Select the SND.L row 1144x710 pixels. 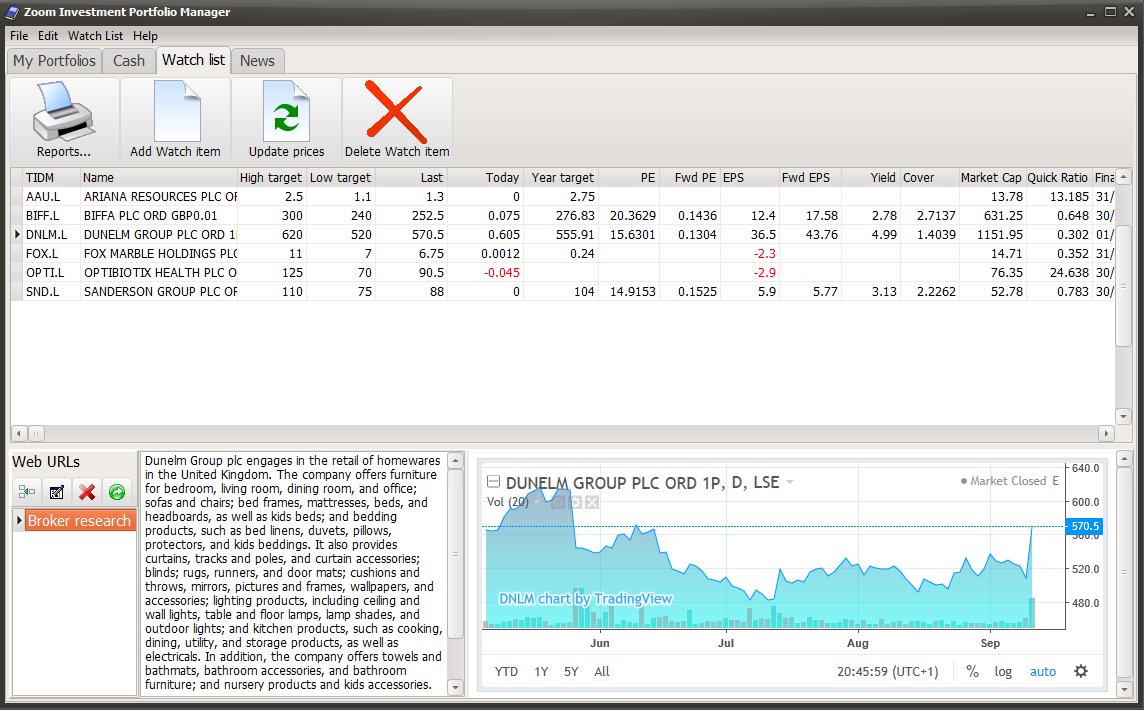(x=563, y=291)
